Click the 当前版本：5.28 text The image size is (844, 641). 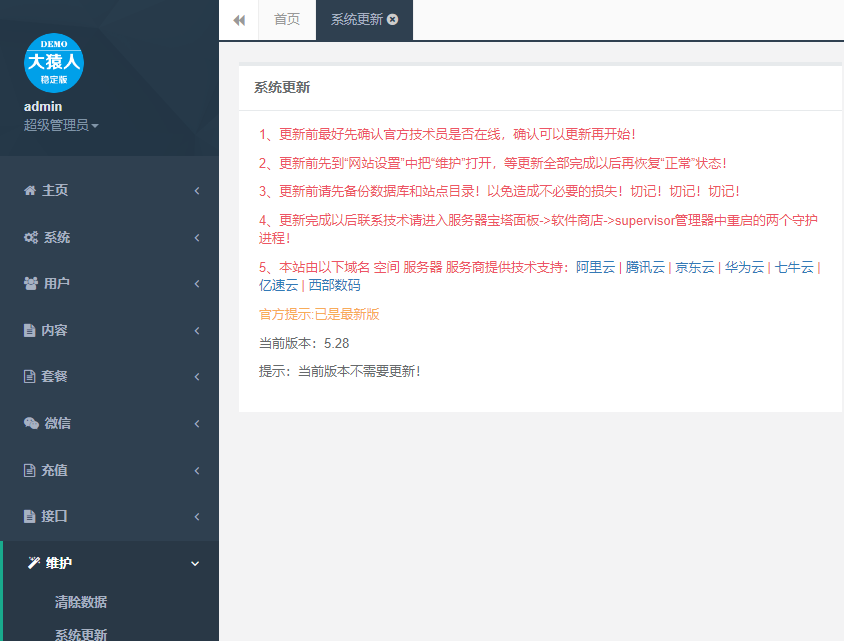point(304,343)
